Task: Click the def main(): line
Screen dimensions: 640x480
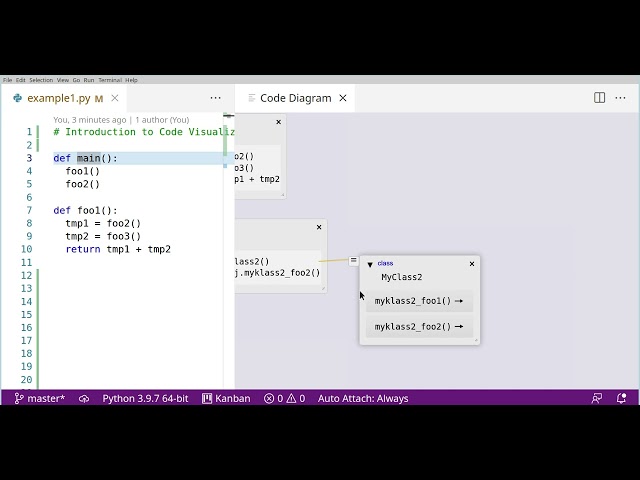Action: click(85, 158)
